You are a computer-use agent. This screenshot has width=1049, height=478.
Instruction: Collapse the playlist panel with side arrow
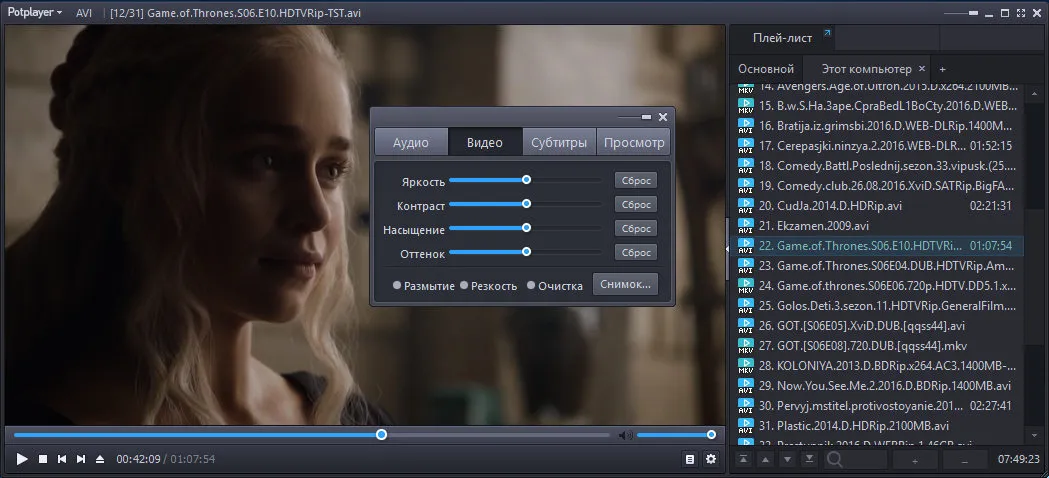[727, 248]
